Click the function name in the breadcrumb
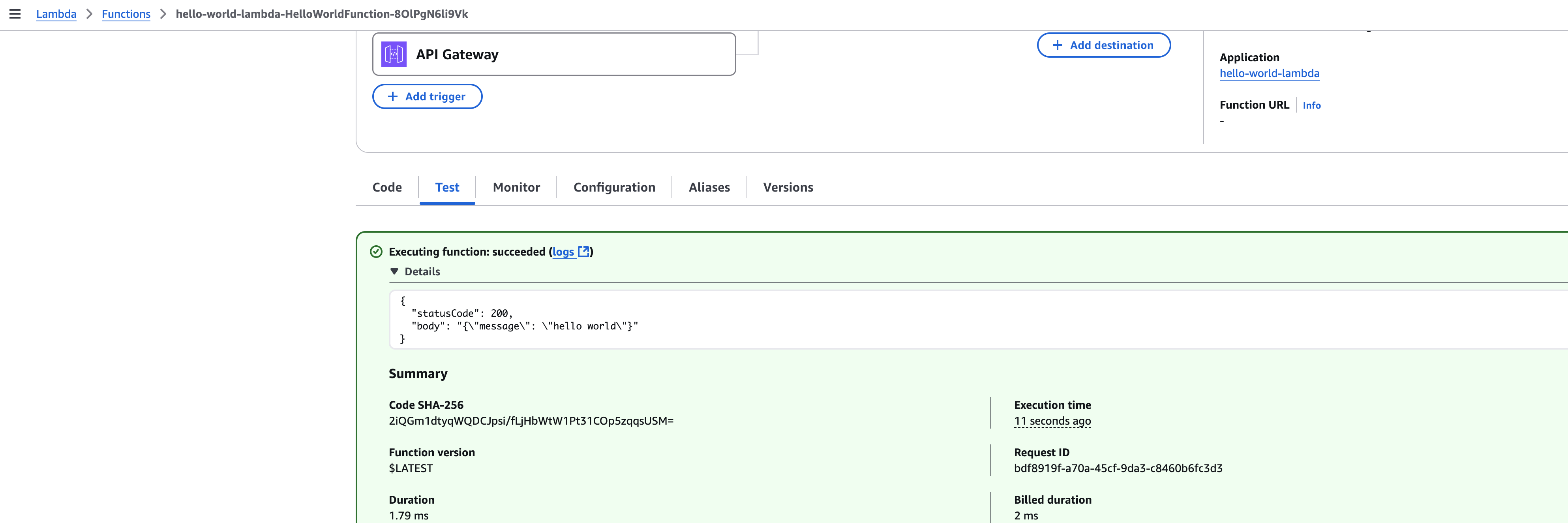Viewport: 1568px width, 523px height. (x=321, y=14)
